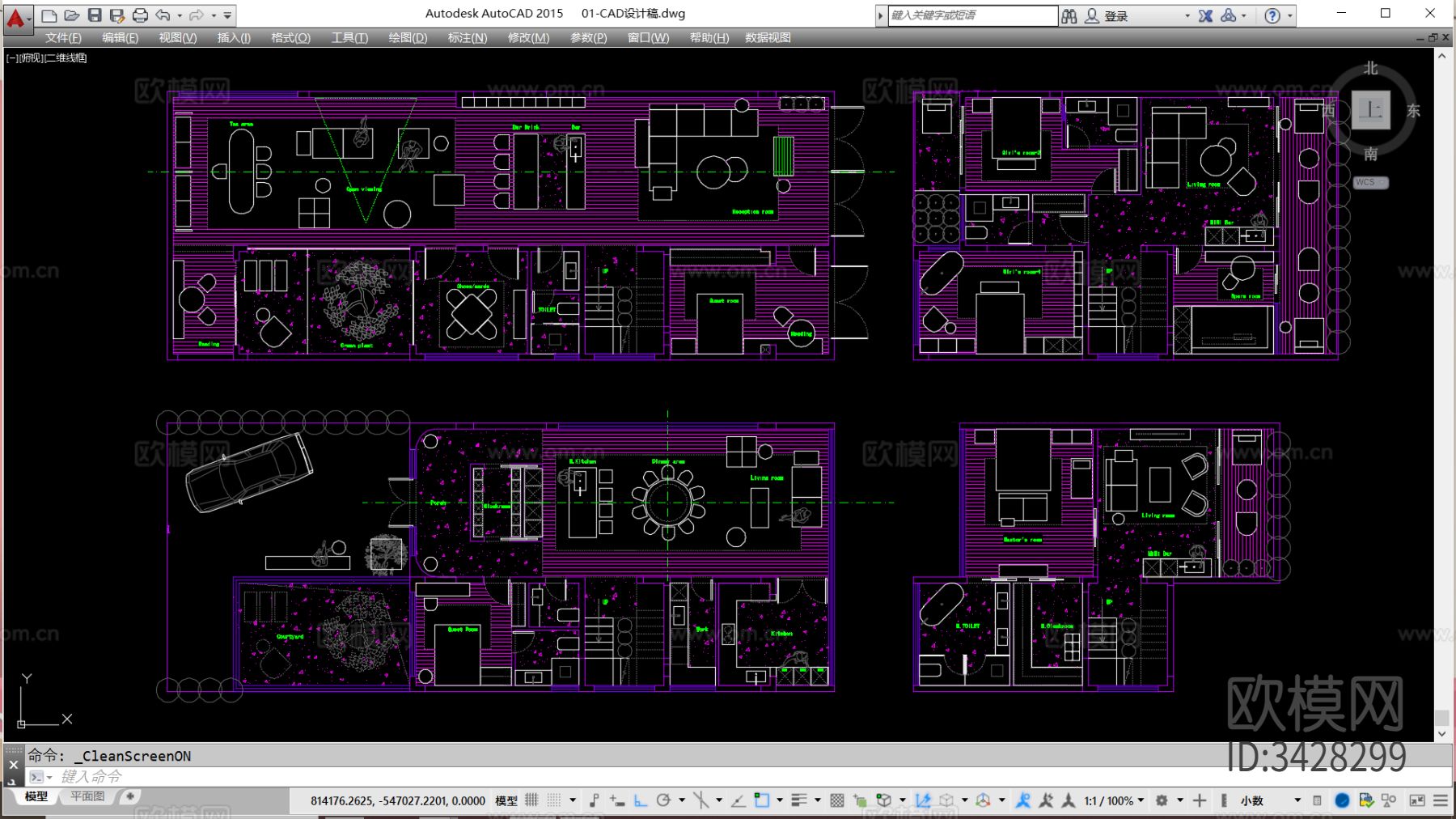Image resolution: width=1456 pixels, height=819 pixels.
Task: Click the add new layout plus tab
Action: pos(129,796)
